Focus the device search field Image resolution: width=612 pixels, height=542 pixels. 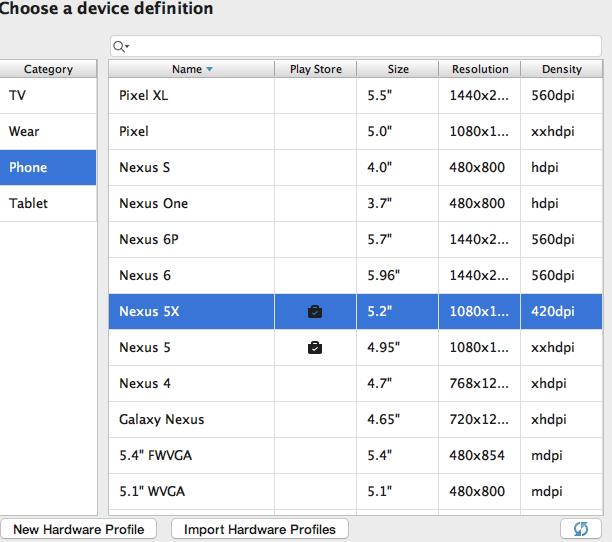point(356,46)
